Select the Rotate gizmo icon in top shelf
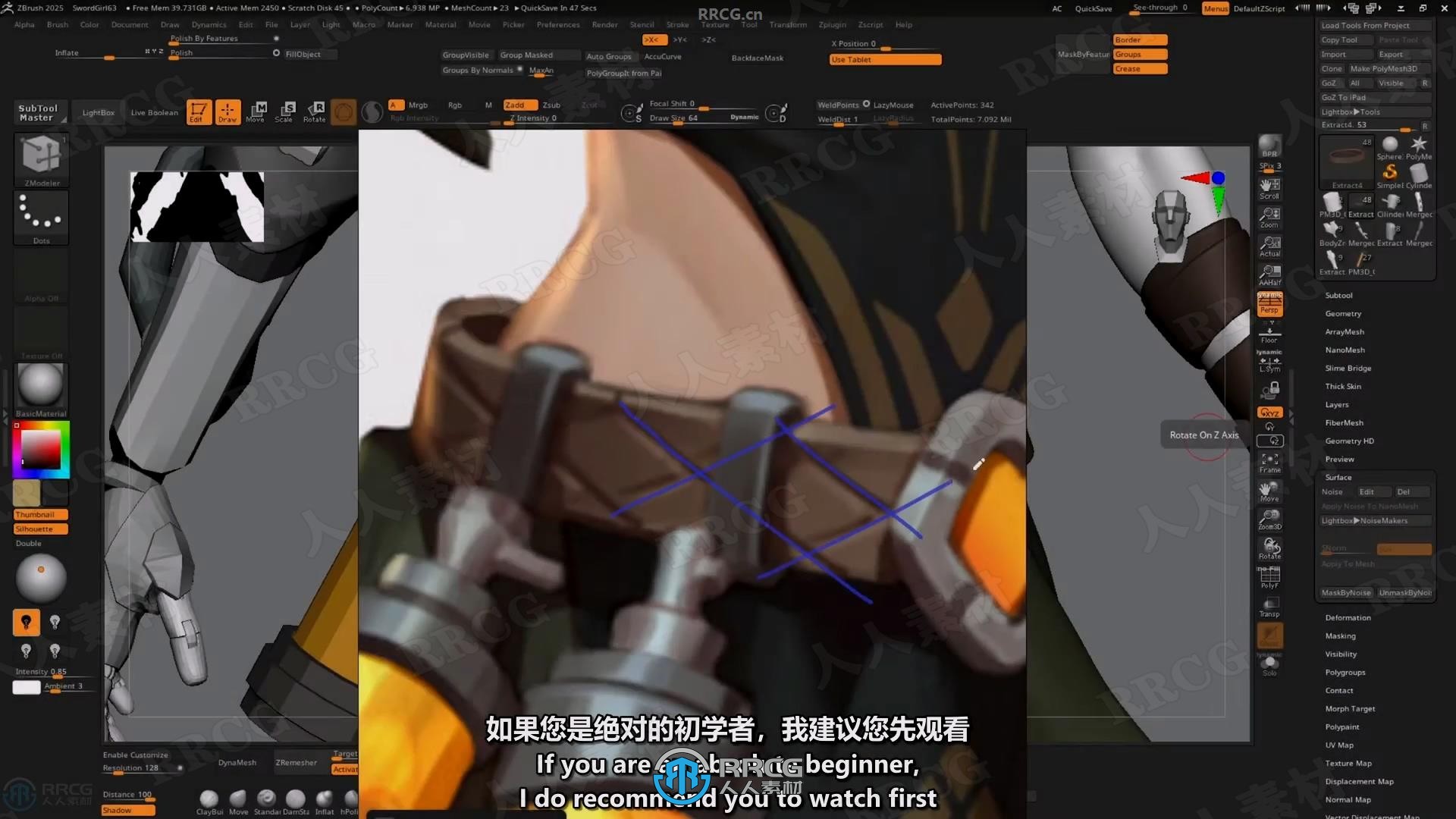The image size is (1456, 819). pyautogui.click(x=314, y=111)
